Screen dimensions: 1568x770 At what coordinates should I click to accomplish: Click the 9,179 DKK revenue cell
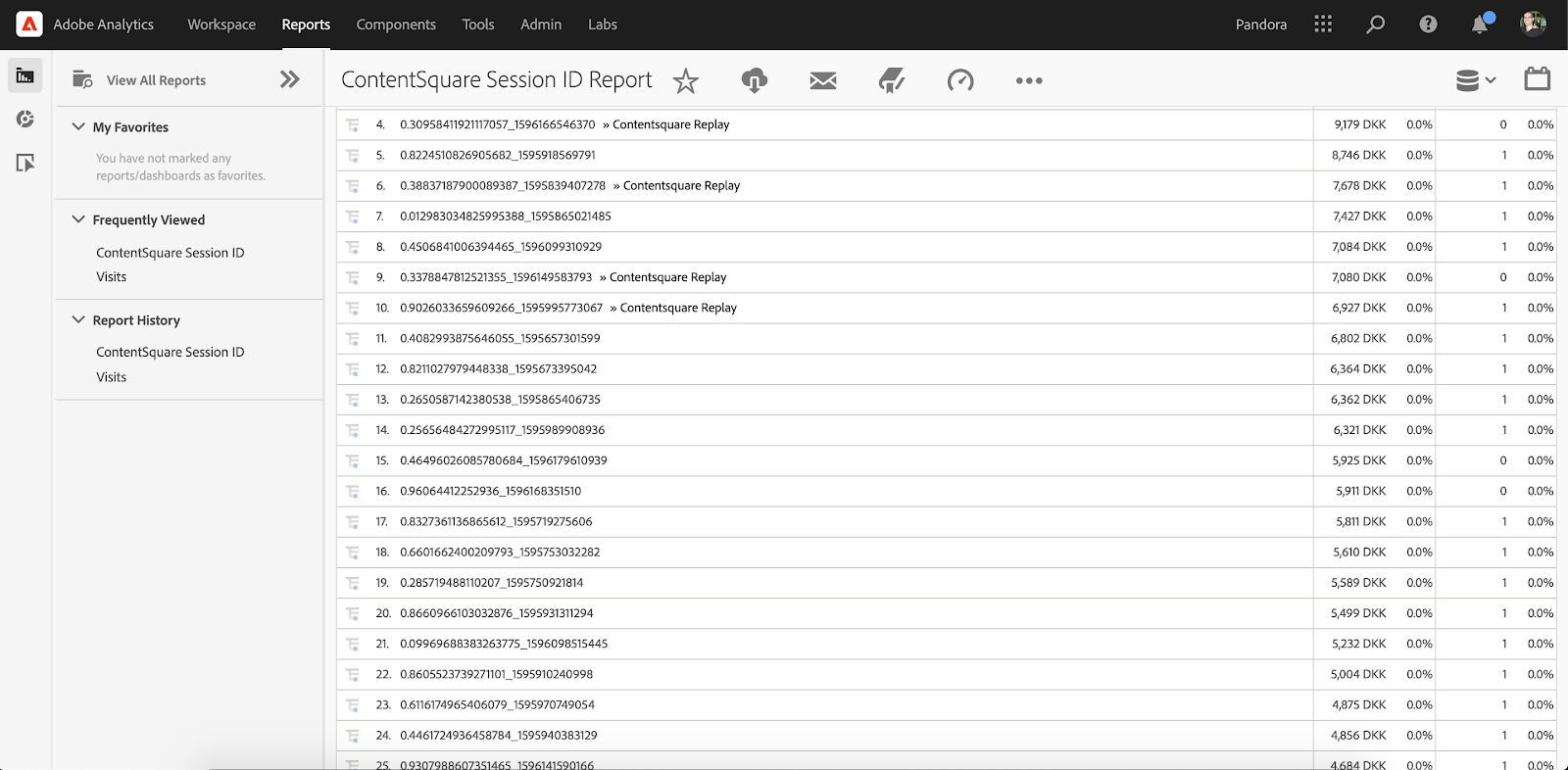(x=1360, y=124)
